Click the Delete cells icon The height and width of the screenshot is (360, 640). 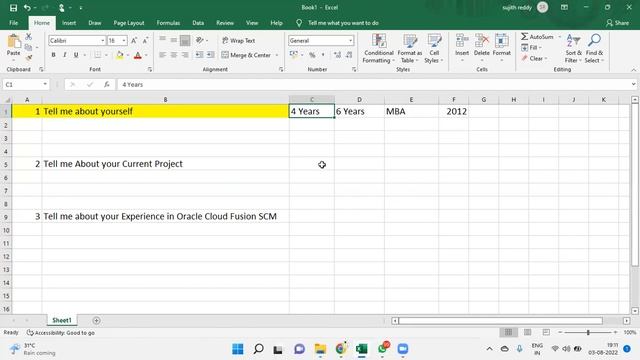(x=482, y=41)
